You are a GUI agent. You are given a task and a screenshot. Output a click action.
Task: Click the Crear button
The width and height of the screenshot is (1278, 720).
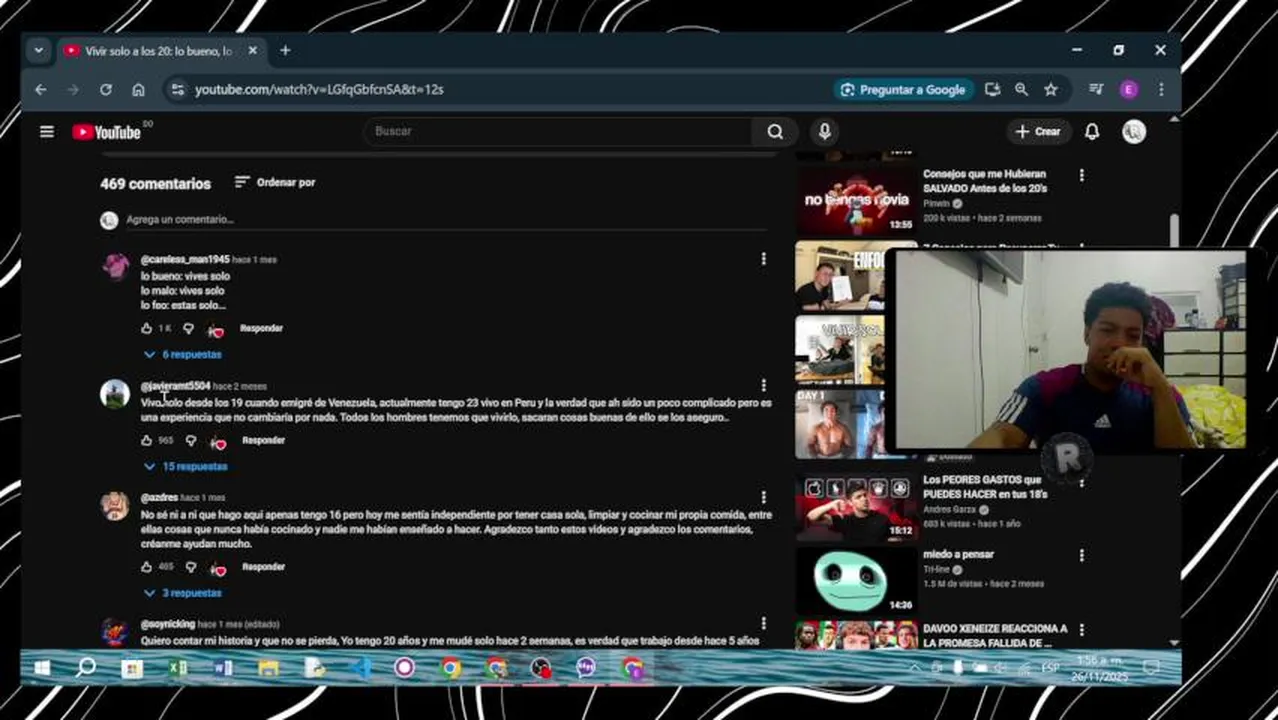coord(1038,131)
